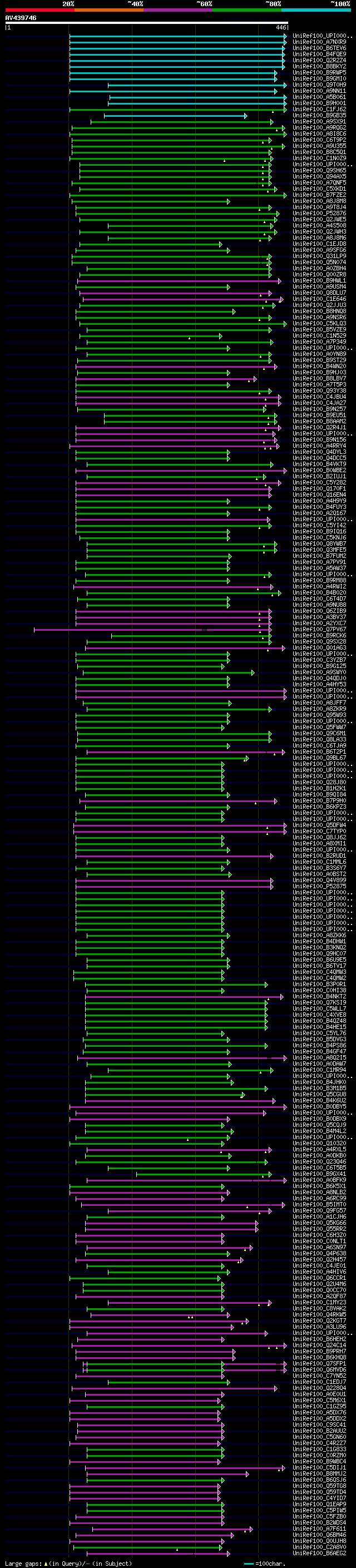This screenshot has height=1568, width=356.
Task: Click hit label UniRef100_Q2R4J1
Action: [319, 427]
